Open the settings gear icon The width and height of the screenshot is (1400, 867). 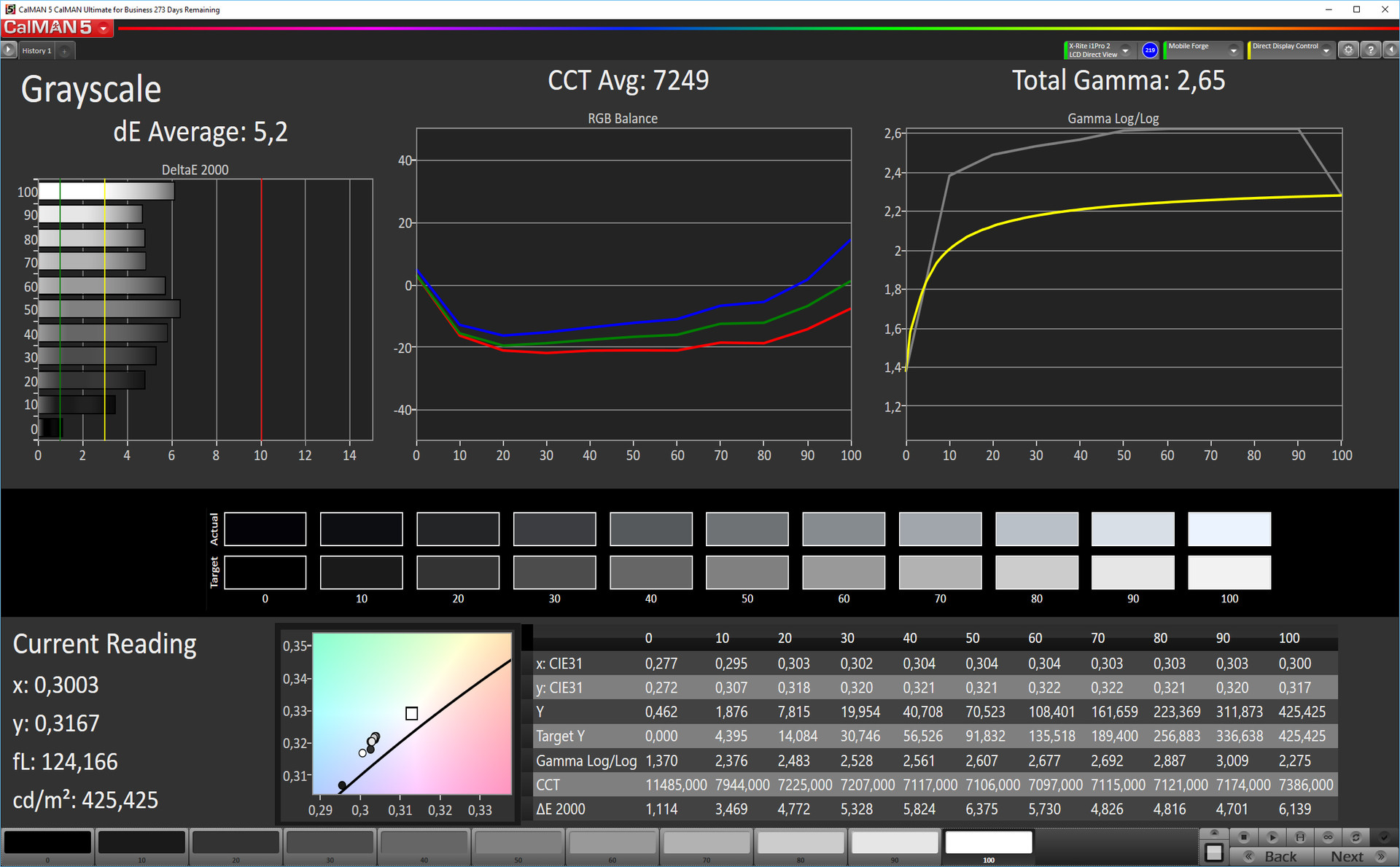click(1348, 50)
